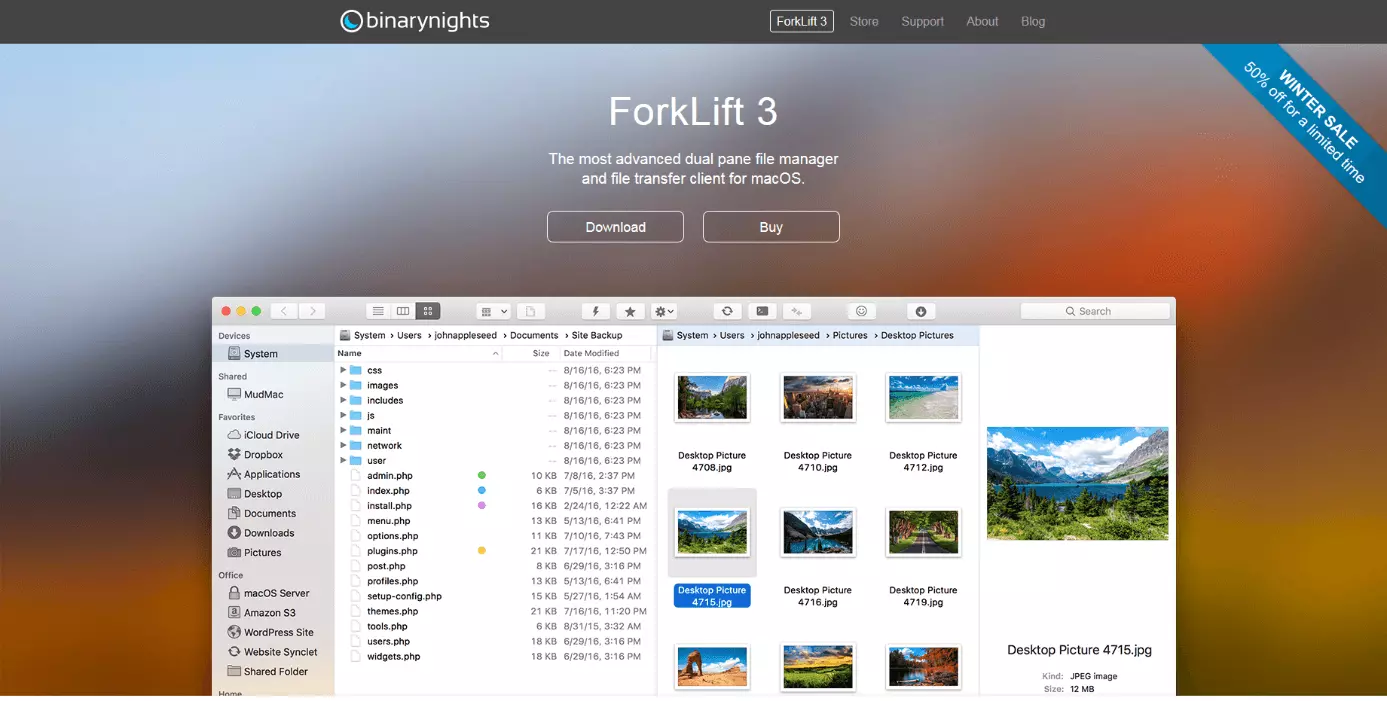Expand the css folder disclosure triangle
1387x701 pixels.
pyautogui.click(x=344, y=370)
